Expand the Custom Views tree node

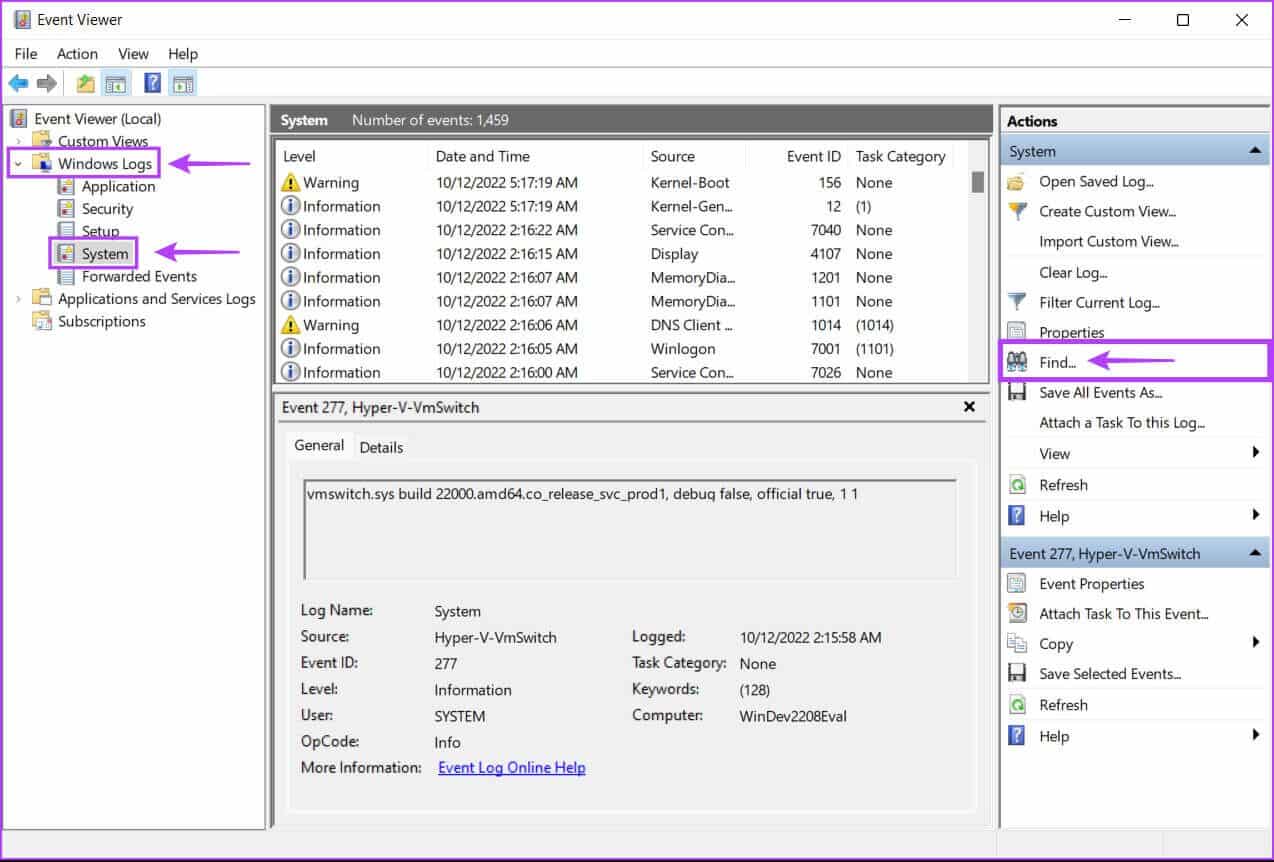click(x=18, y=141)
